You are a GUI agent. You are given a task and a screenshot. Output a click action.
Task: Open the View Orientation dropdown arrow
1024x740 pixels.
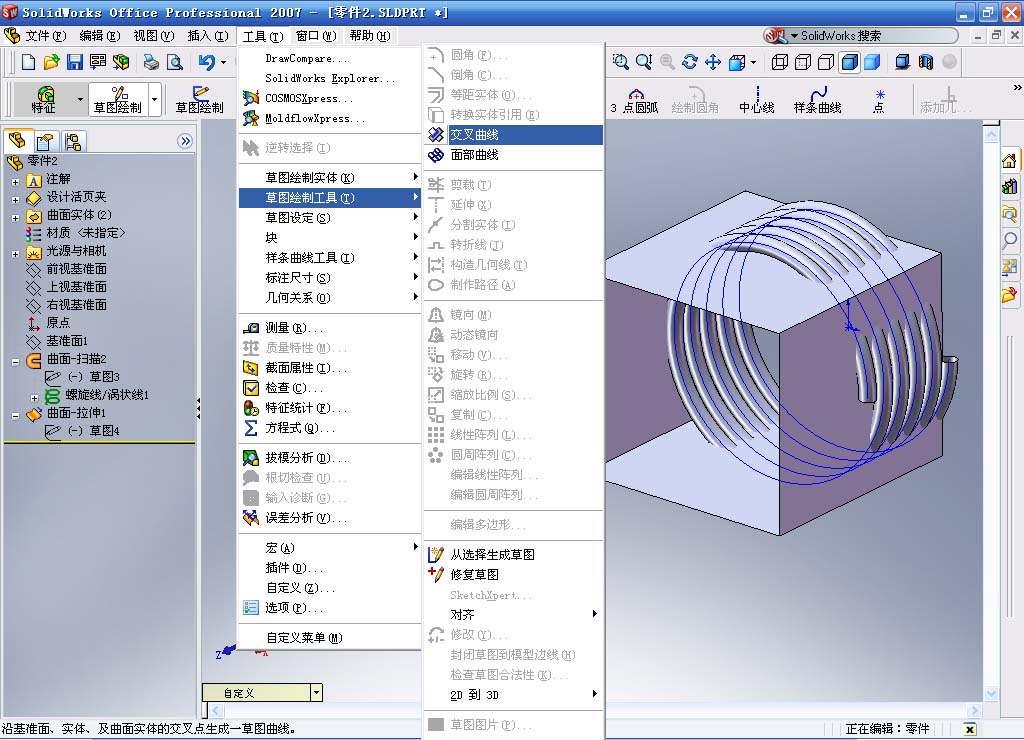point(753,62)
